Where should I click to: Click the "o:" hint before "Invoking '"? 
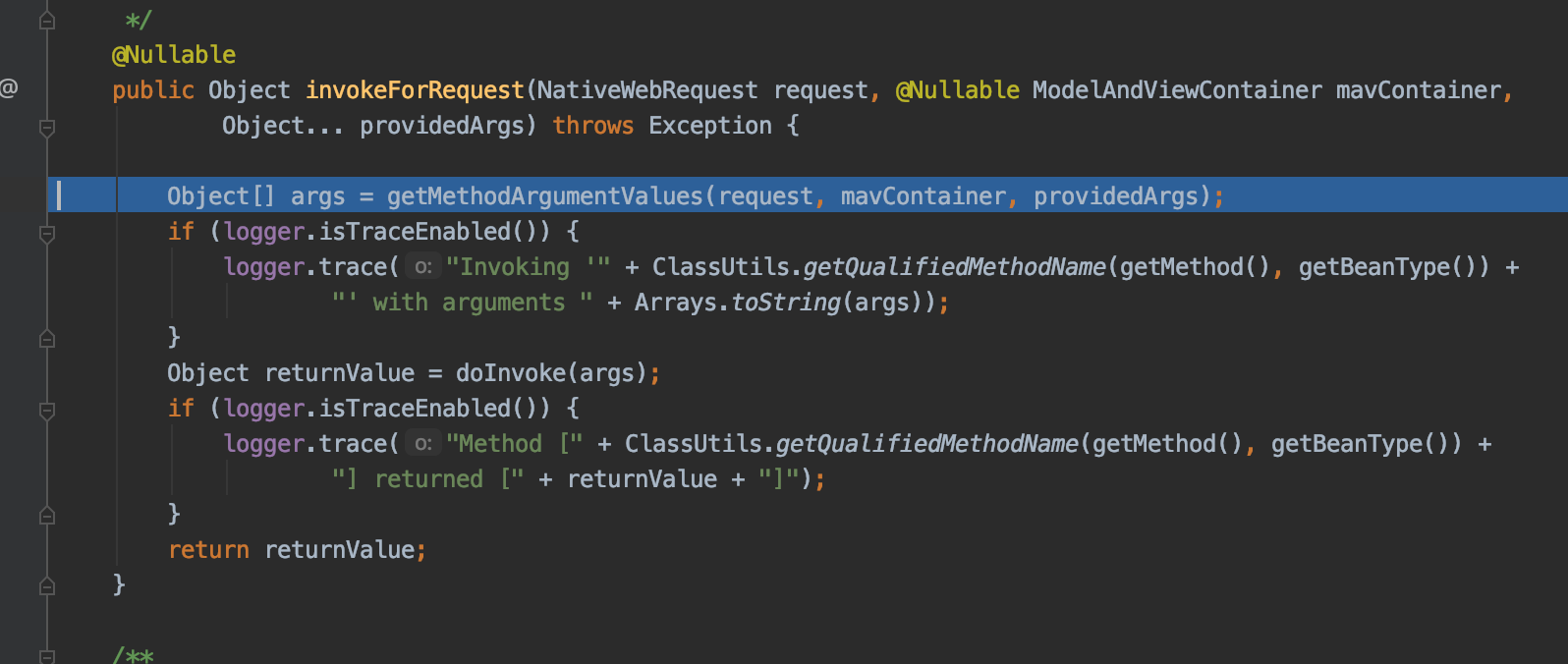pyautogui.click(x=423, y=266)
